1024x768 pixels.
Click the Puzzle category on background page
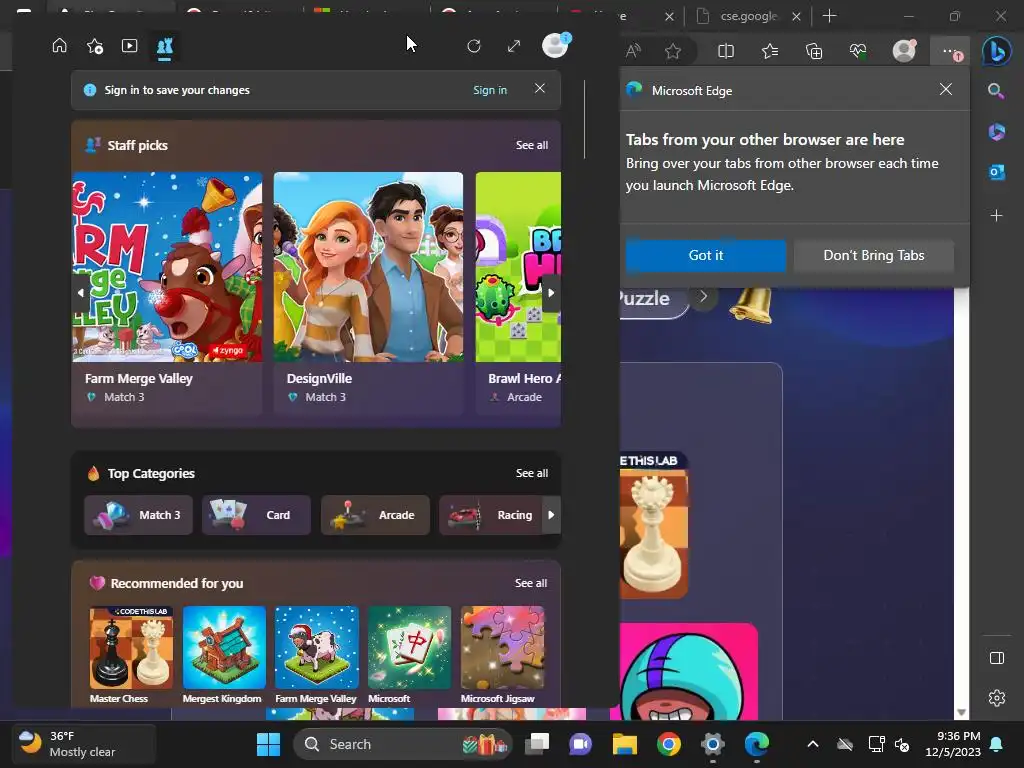[x=645, y=298]
